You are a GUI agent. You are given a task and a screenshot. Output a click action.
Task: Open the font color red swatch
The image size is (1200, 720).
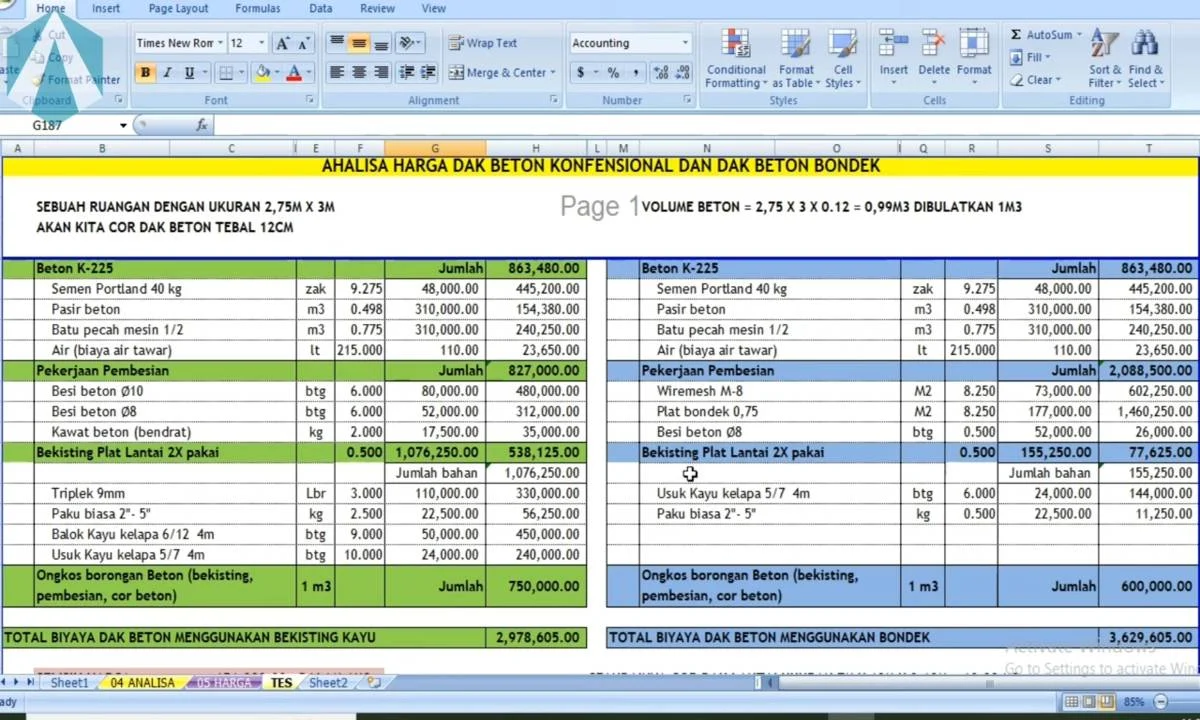coord(293,73)
